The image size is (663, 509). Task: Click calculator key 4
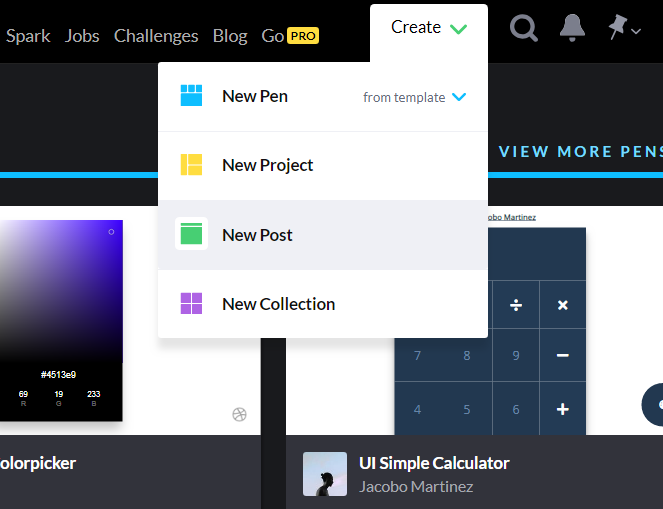[x=417, y=409]
